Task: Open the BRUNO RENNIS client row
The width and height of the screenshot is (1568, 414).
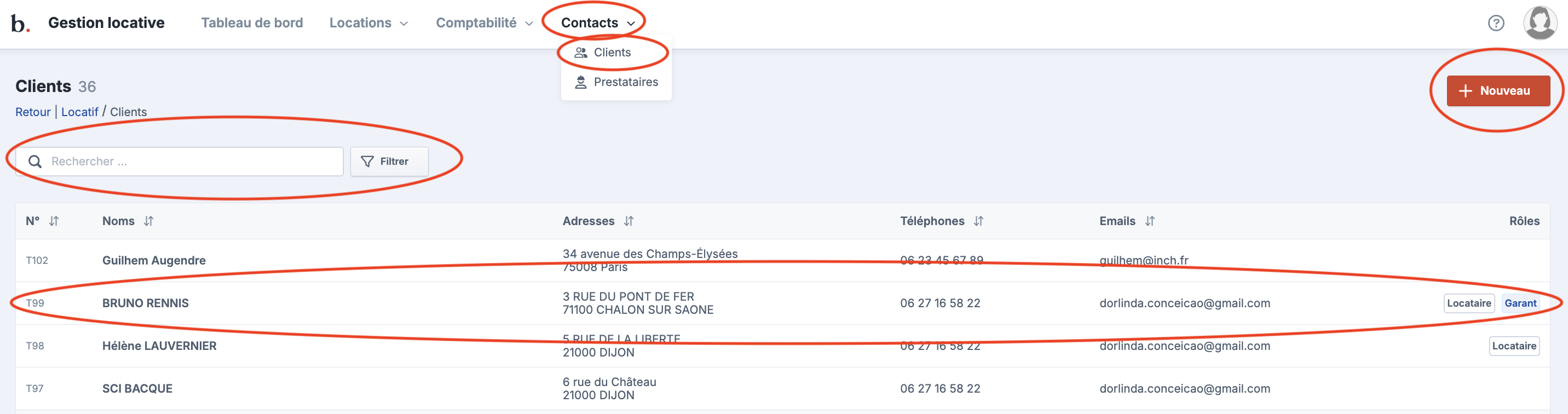Action: (x=146, y=303)
